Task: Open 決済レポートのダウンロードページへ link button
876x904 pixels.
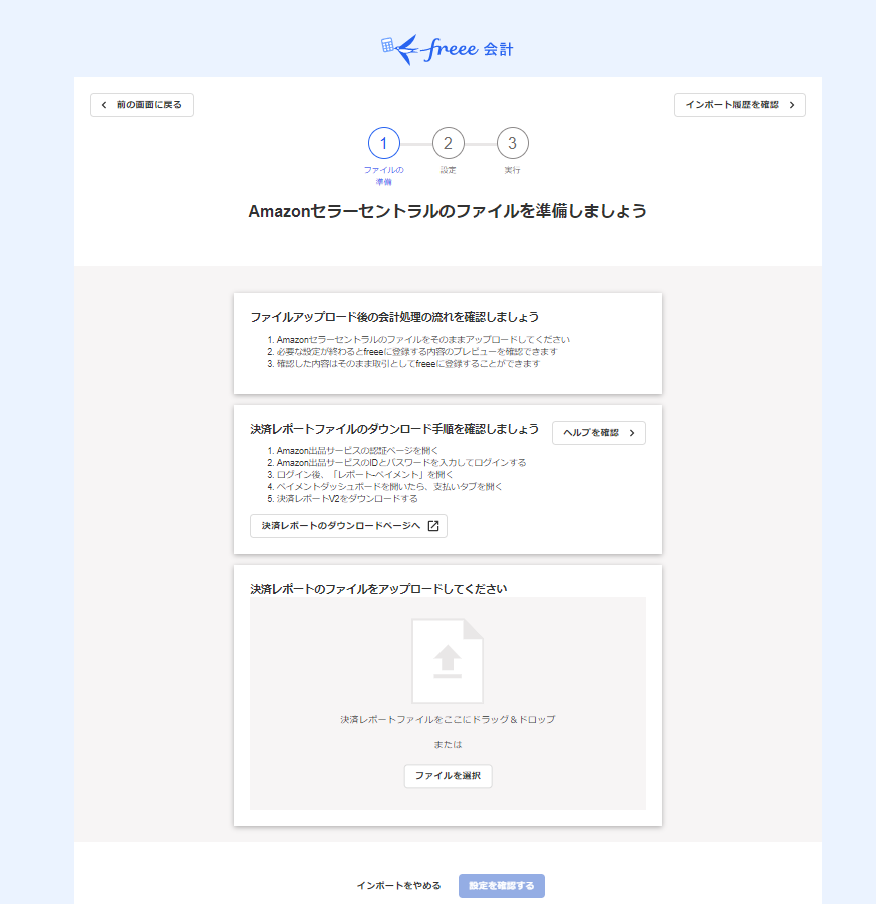Action: (349, 526)
